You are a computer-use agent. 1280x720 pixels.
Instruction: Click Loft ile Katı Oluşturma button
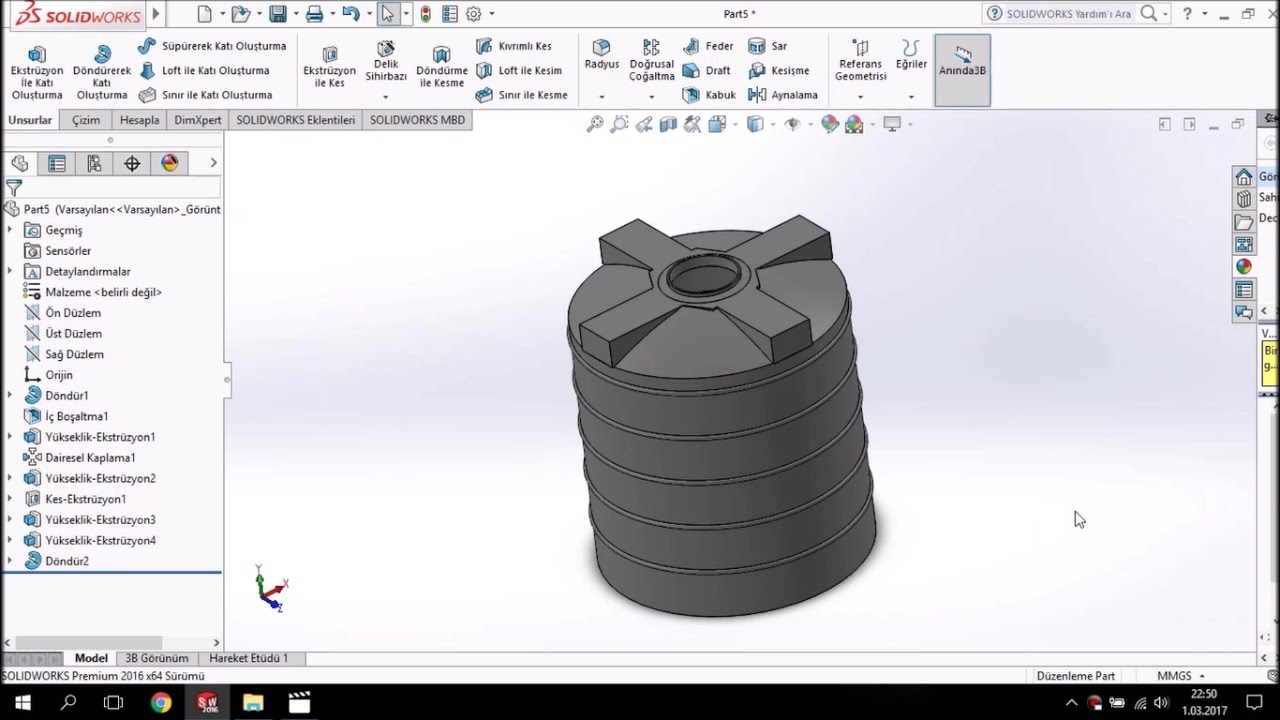point(204,71)
